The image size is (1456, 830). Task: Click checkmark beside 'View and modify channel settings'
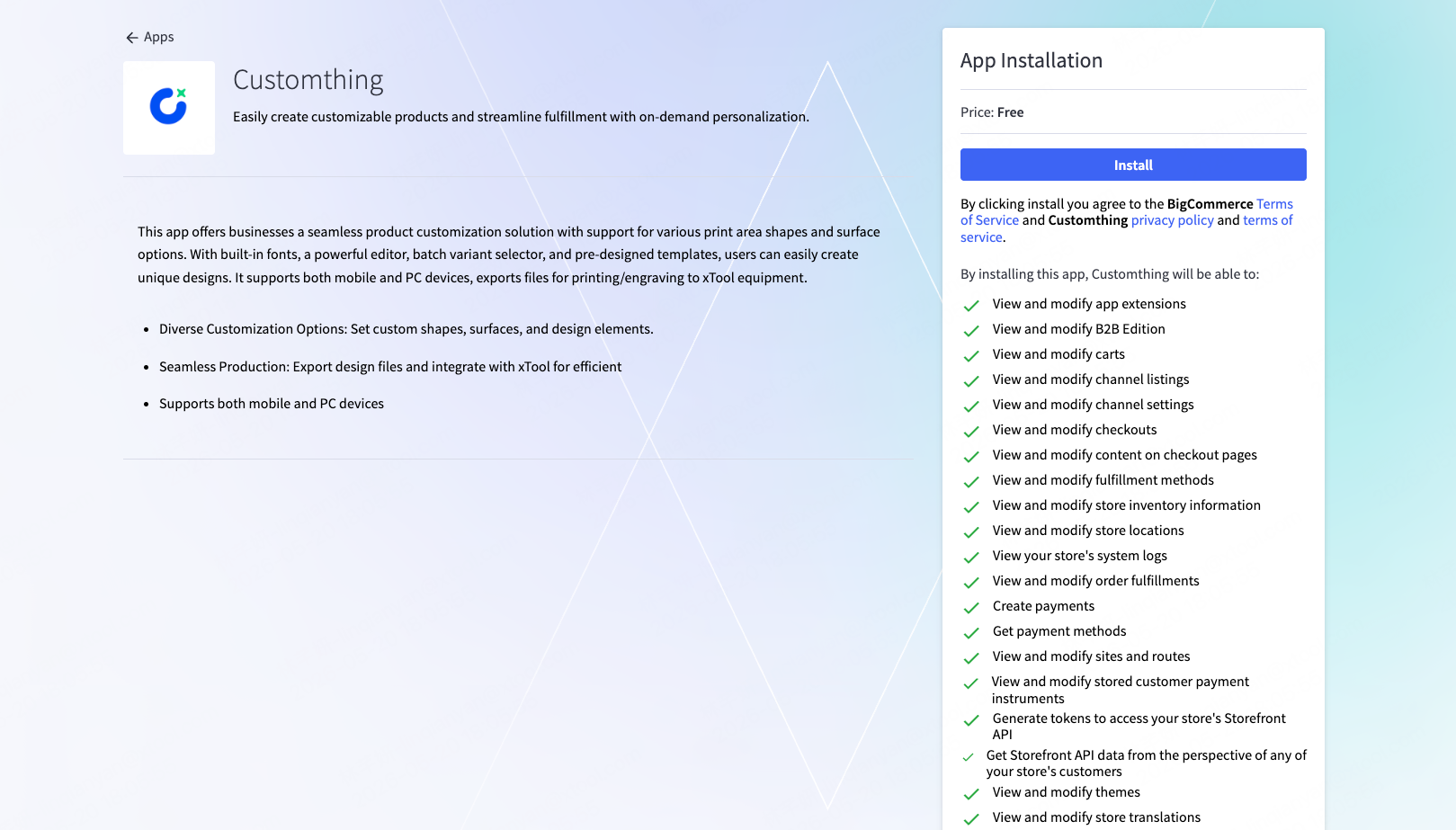(971, 406)
